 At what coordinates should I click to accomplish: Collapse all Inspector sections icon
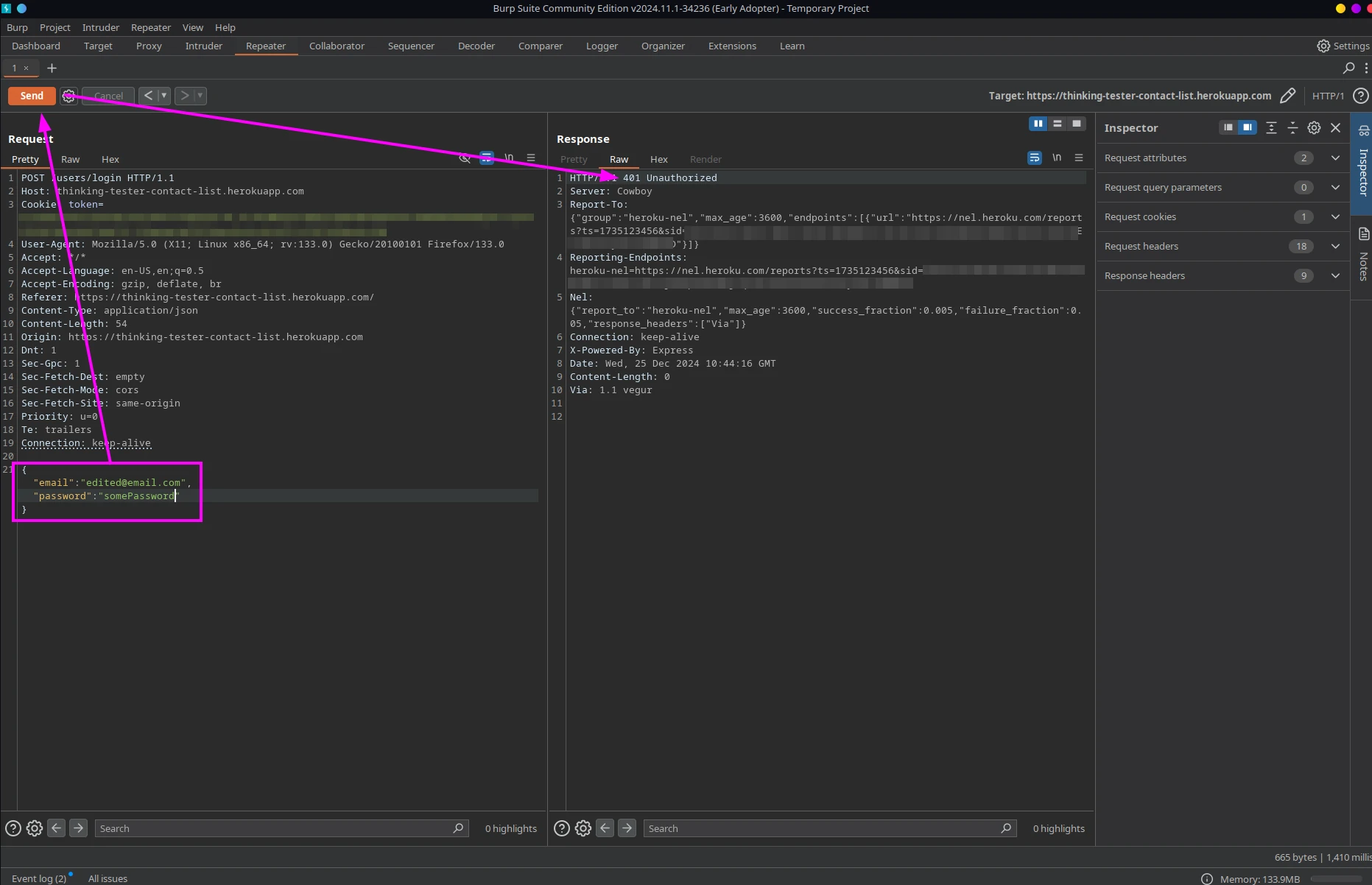pyautogui.click(x=1292, y=128)
